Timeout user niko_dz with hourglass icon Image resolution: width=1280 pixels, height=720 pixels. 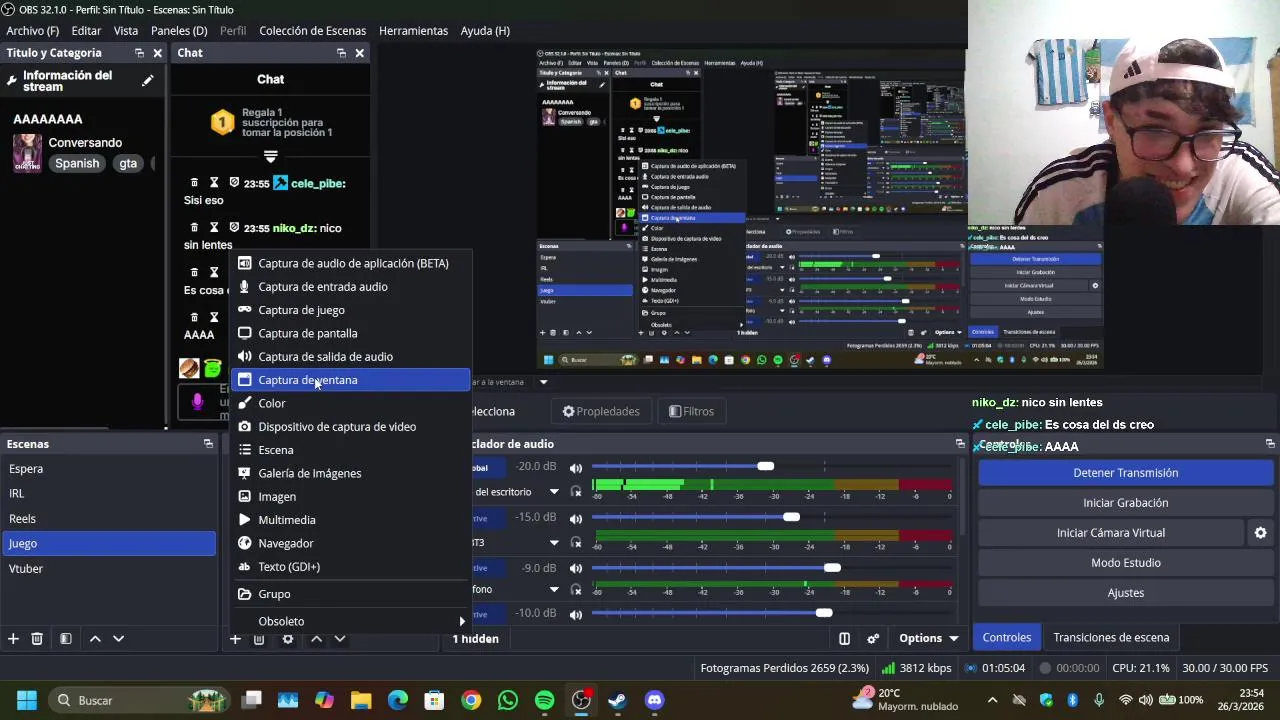[214, 228]
